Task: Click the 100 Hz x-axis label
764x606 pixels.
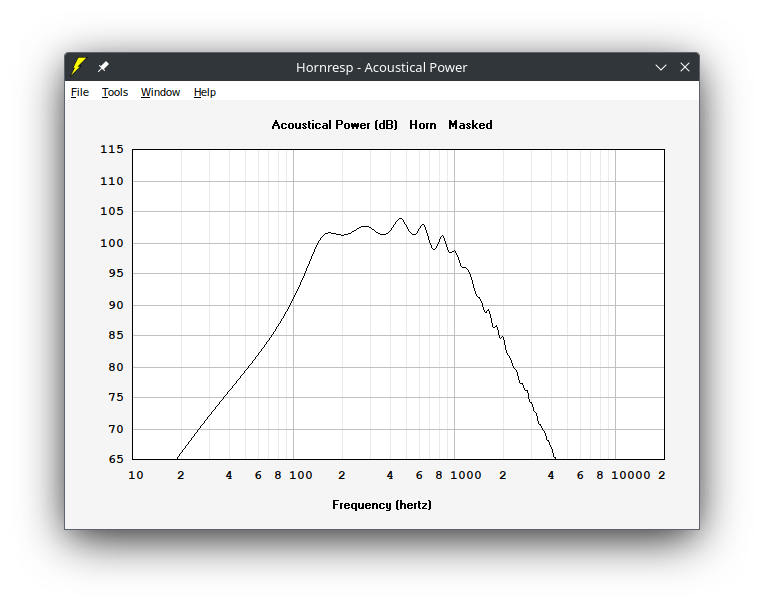Action: point(301,475)
